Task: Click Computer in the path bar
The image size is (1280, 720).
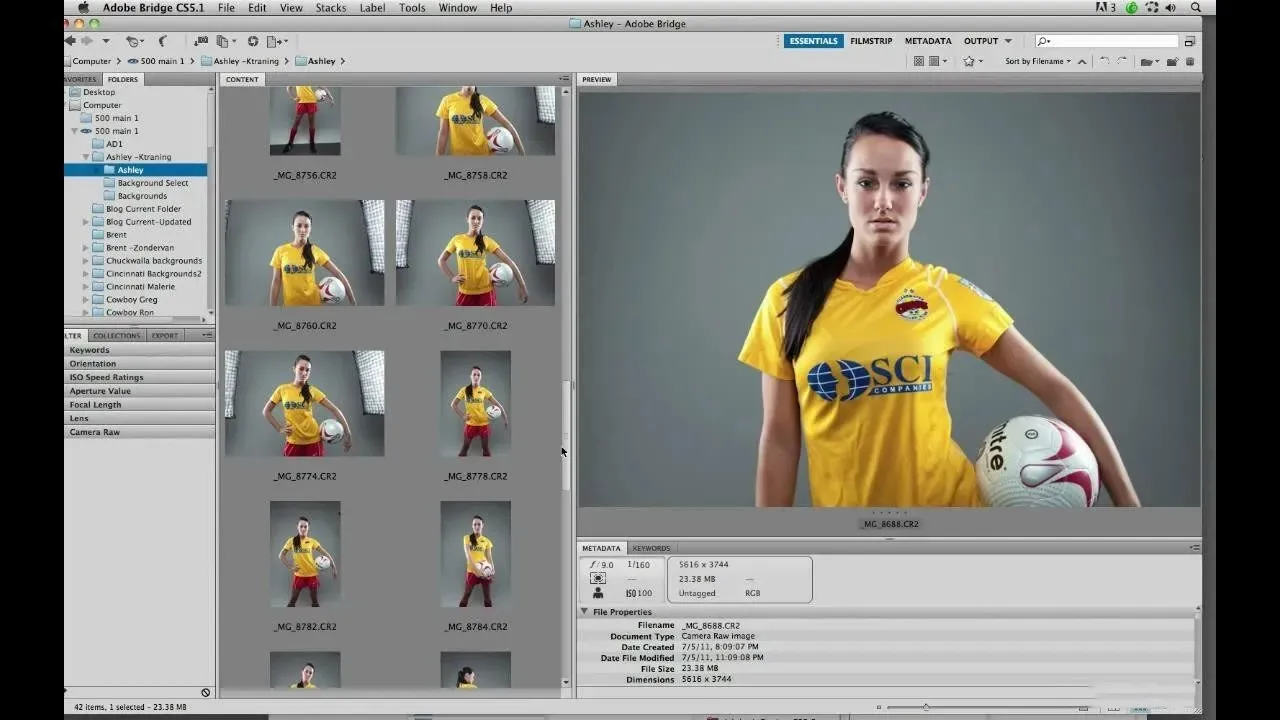Action: pos(91,61)
